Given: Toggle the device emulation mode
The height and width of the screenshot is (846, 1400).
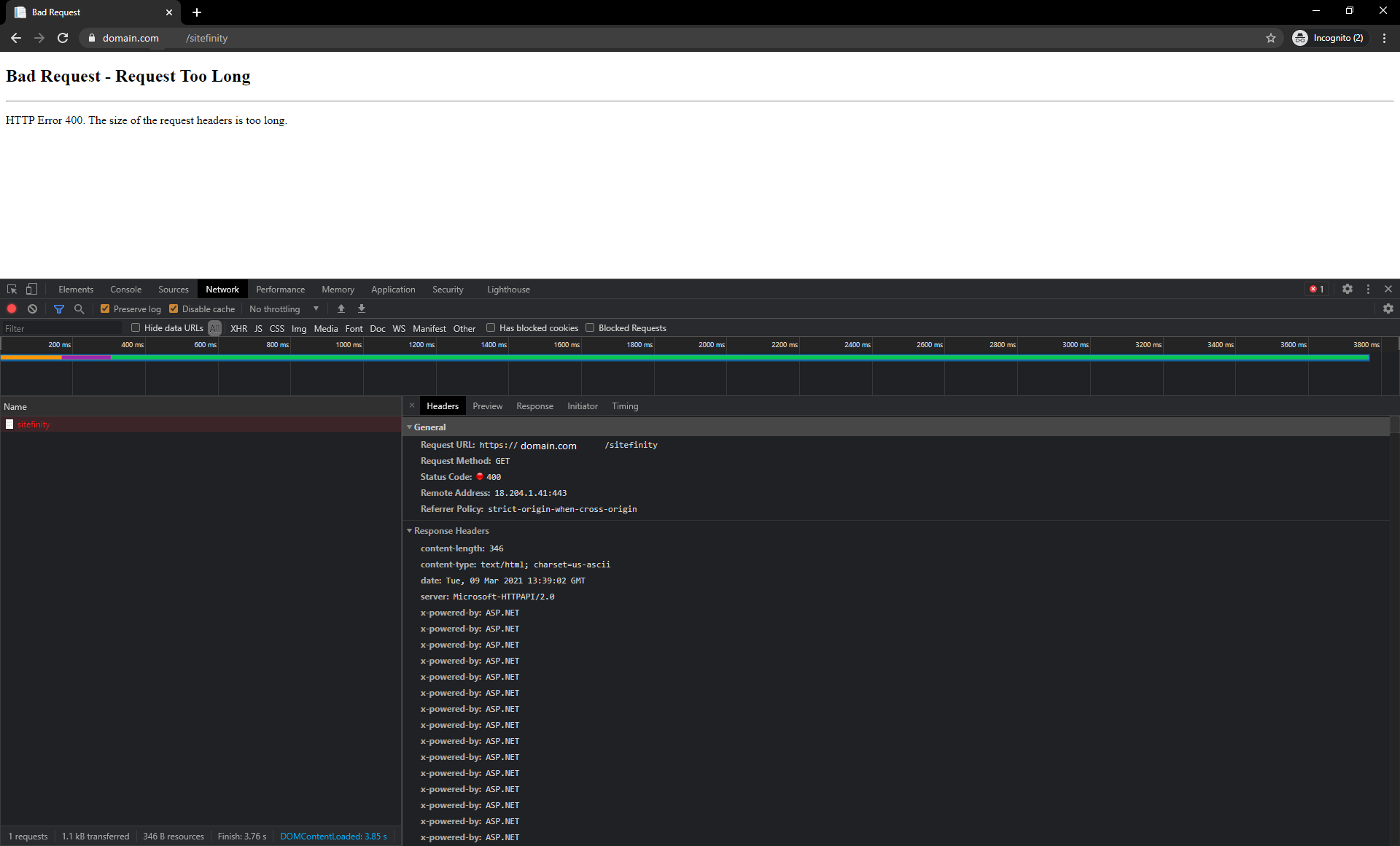Looking at the screenshot, I should (31, 289).
